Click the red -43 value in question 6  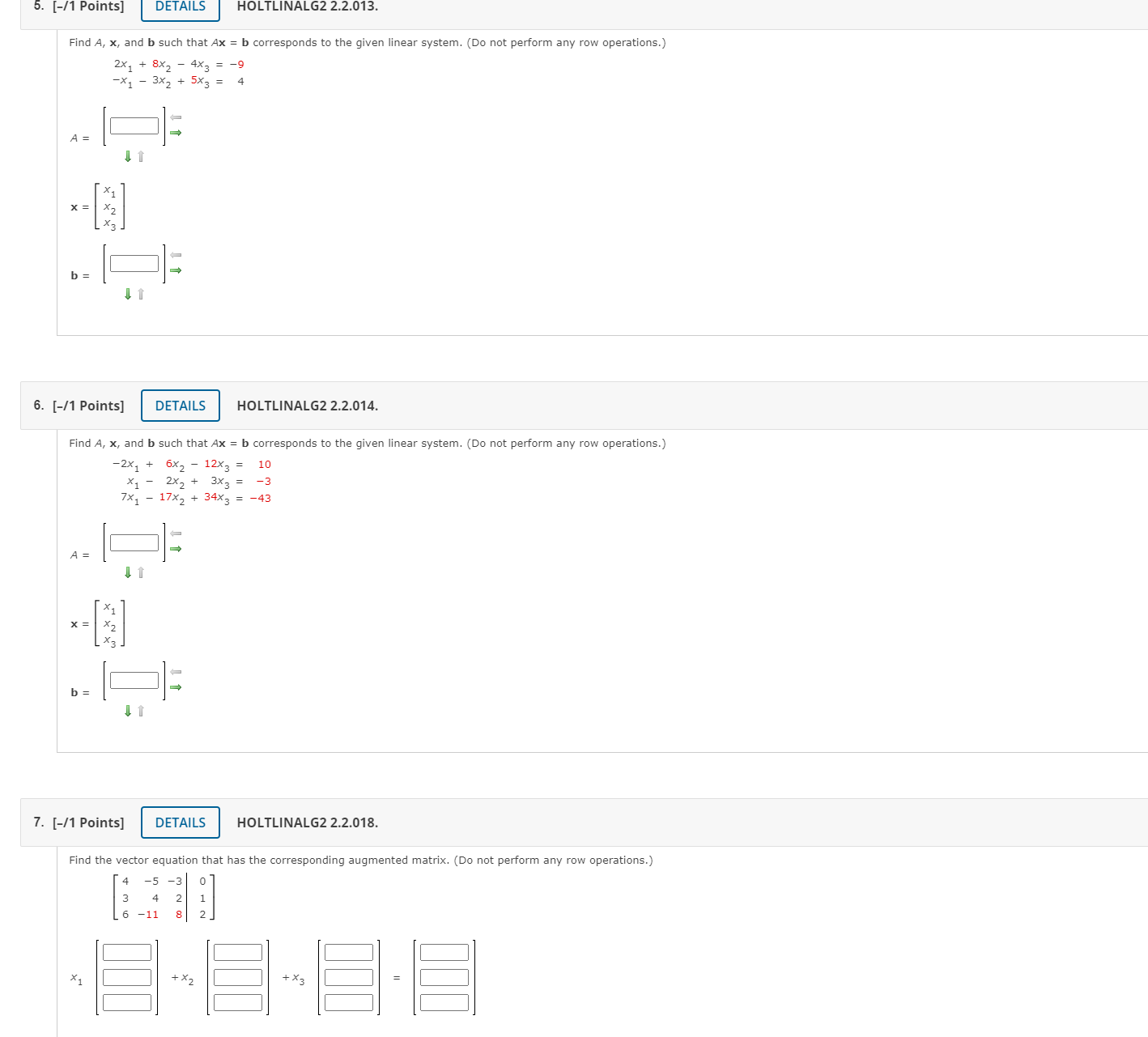tap(261, 498)
